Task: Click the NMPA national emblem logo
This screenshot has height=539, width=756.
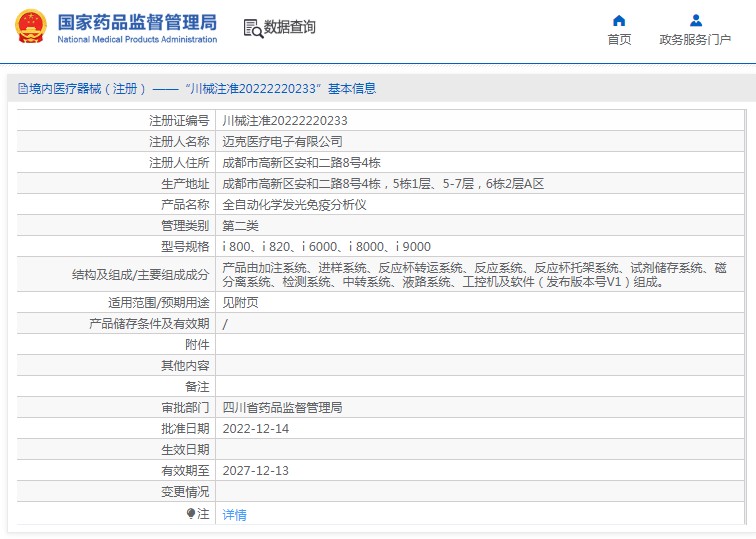Action: [x=31, y=27]
